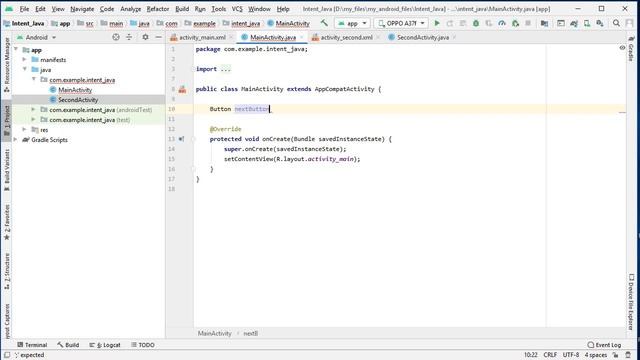
Task: Click the MainActivity editor breadcrumb at bottom
Action: tap(214, 333)
